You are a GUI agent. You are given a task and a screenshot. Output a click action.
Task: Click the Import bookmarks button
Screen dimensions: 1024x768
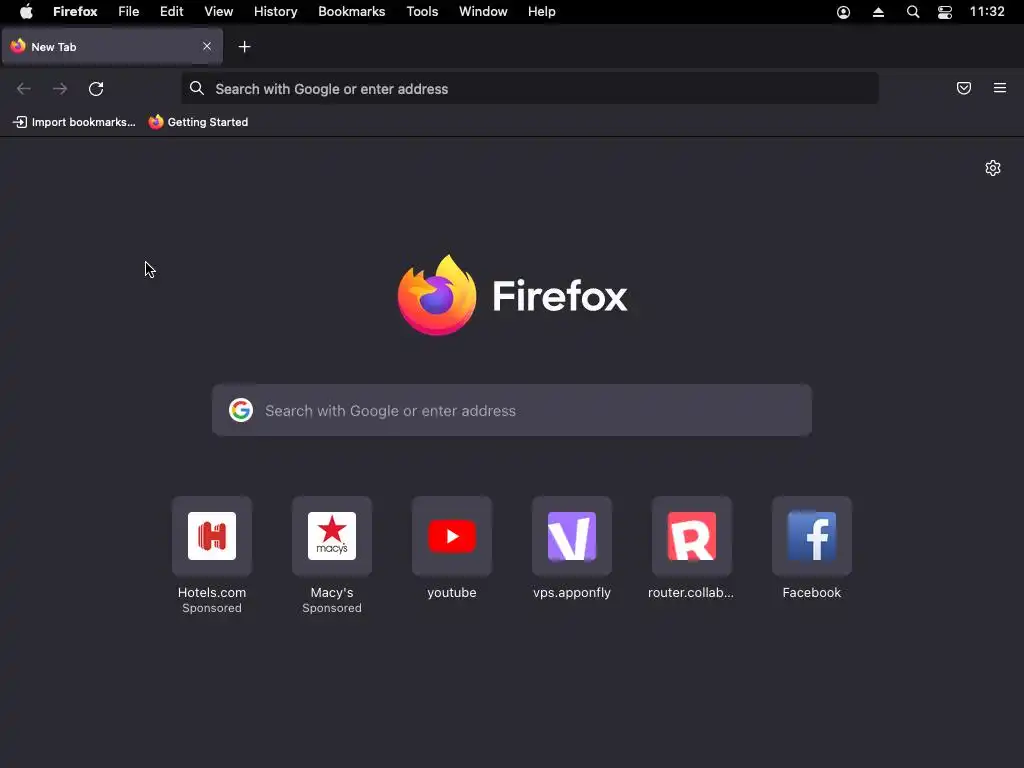click(74, 122)
